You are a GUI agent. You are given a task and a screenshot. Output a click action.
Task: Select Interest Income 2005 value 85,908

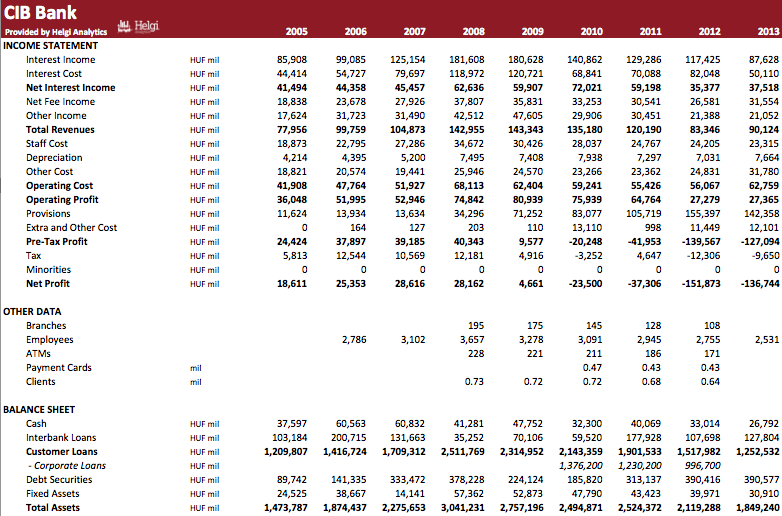tap(292, 60)
